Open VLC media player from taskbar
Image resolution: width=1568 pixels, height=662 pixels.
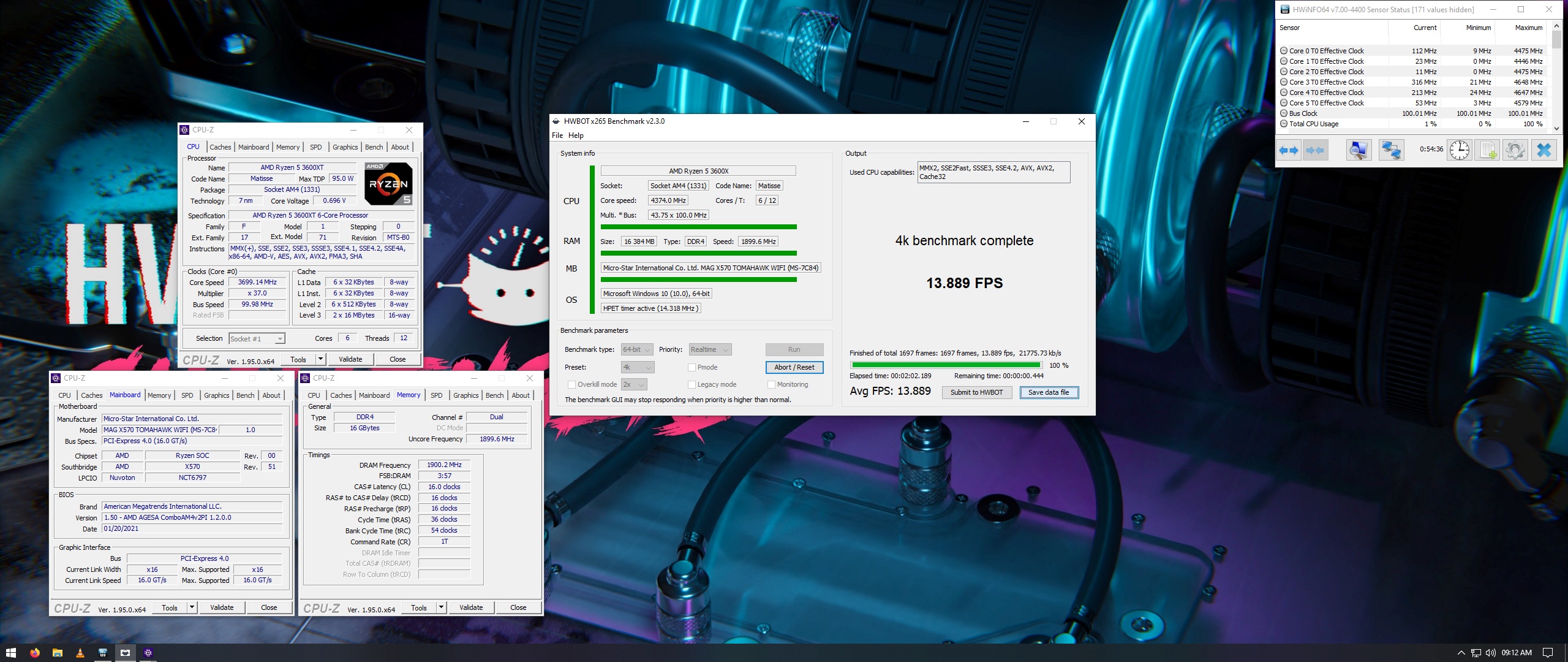click(x=80, y=653)
